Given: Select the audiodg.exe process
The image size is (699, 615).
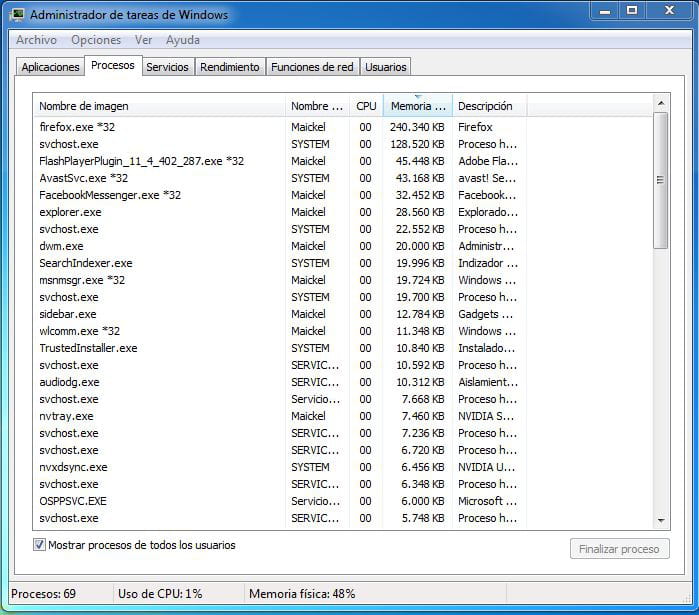Looking at the screenshot, I should click(x=280, y=382).
